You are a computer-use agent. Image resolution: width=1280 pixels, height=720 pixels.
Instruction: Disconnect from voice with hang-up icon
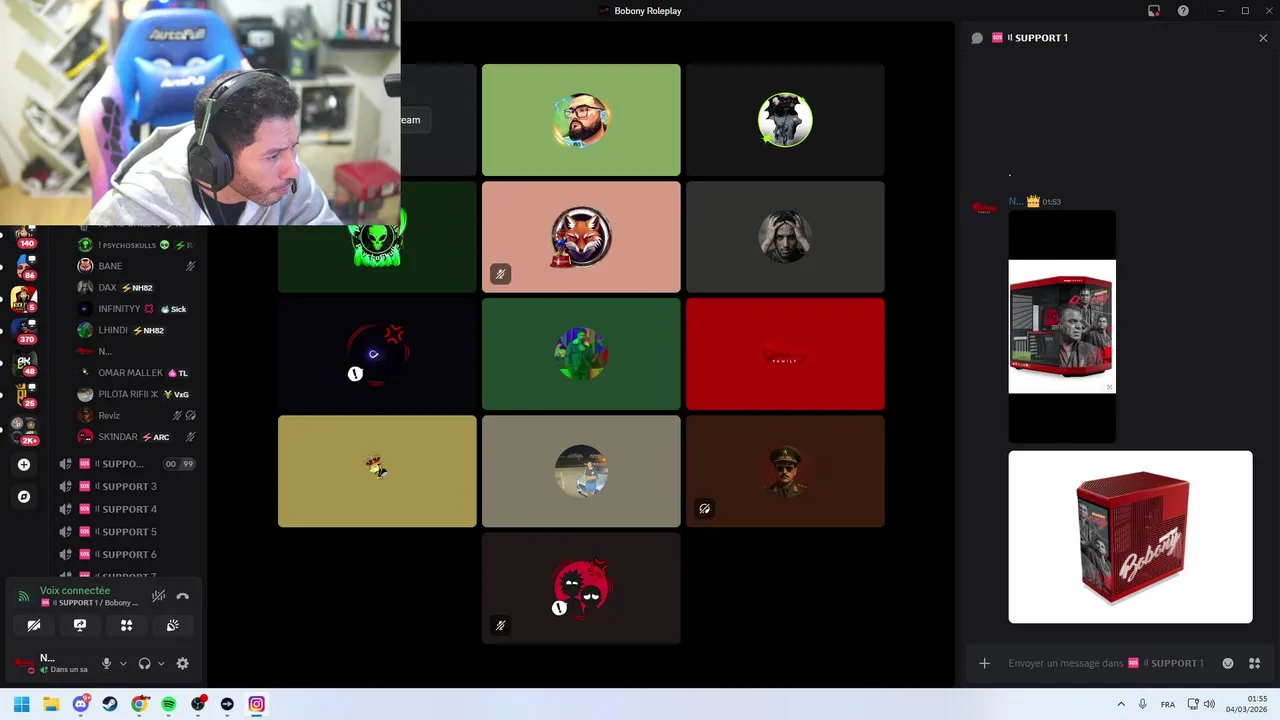[182, 596]
